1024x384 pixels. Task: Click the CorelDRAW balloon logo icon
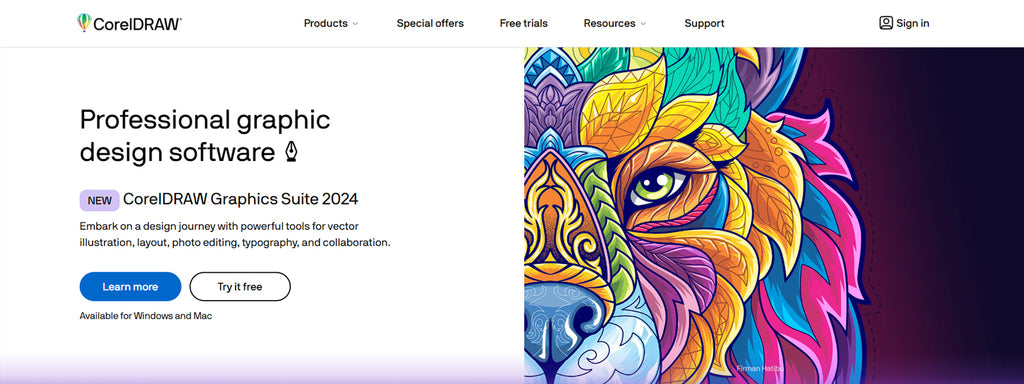pyautogui.click(x=84, y=22)
